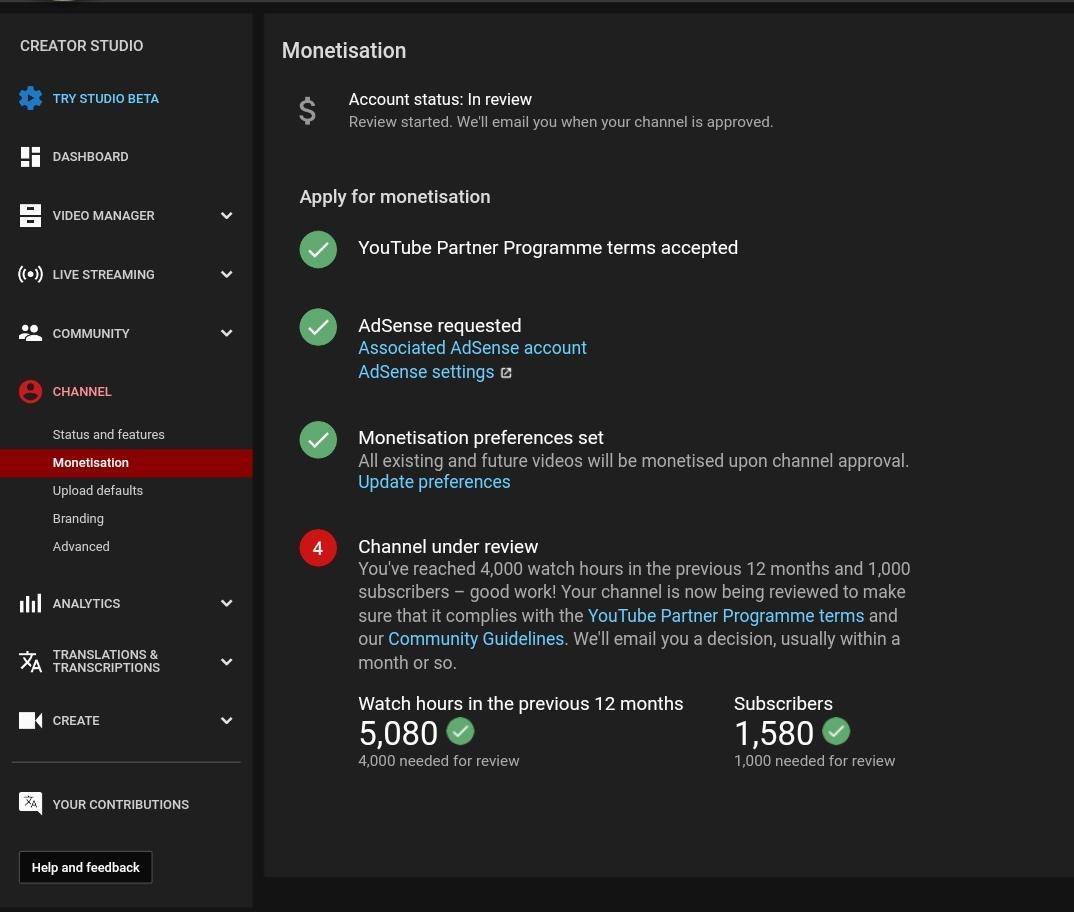Image resolution: width=1074 pixels, height=912 pixels.
Task: Open the Analytics menu item
Action: [86, 603]
